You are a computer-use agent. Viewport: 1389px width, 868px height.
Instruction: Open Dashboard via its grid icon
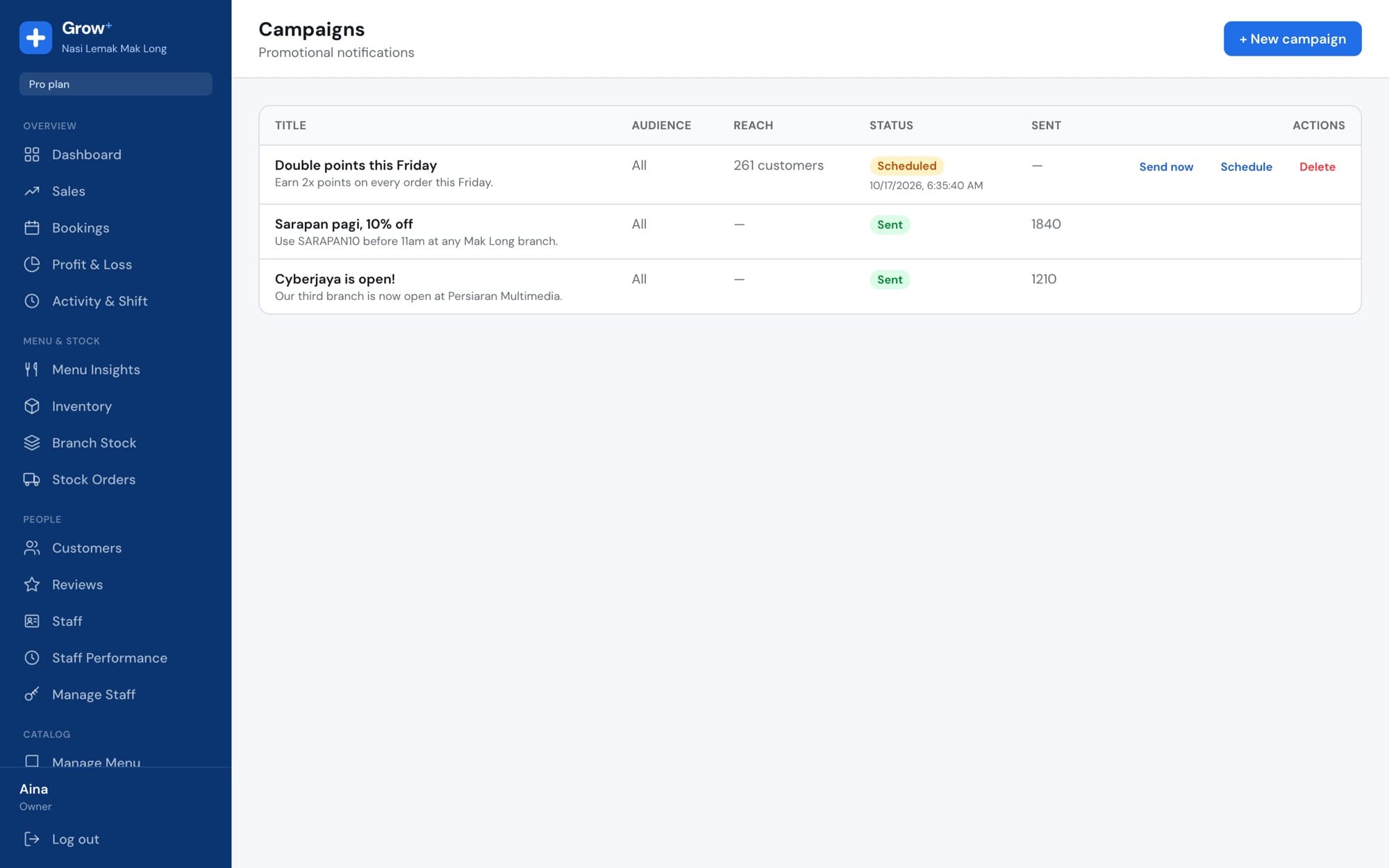[x=32, y=154]
